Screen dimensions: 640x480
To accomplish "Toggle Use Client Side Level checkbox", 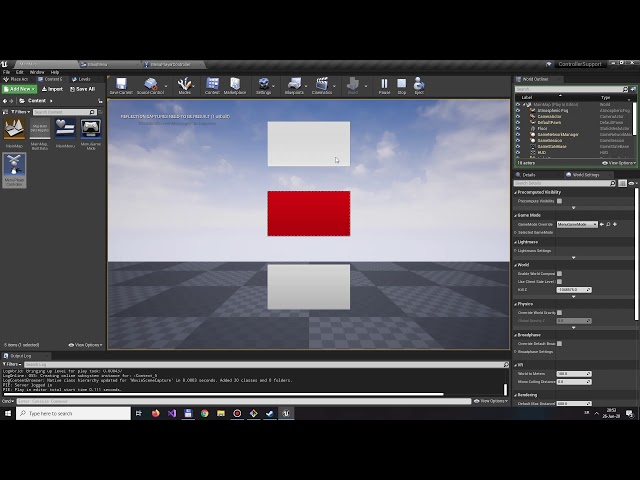I will (x=560, y=282).
